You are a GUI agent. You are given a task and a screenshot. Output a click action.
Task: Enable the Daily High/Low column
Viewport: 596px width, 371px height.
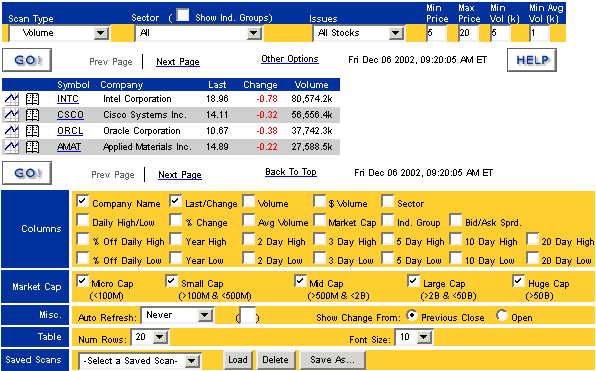pos(82,220)
